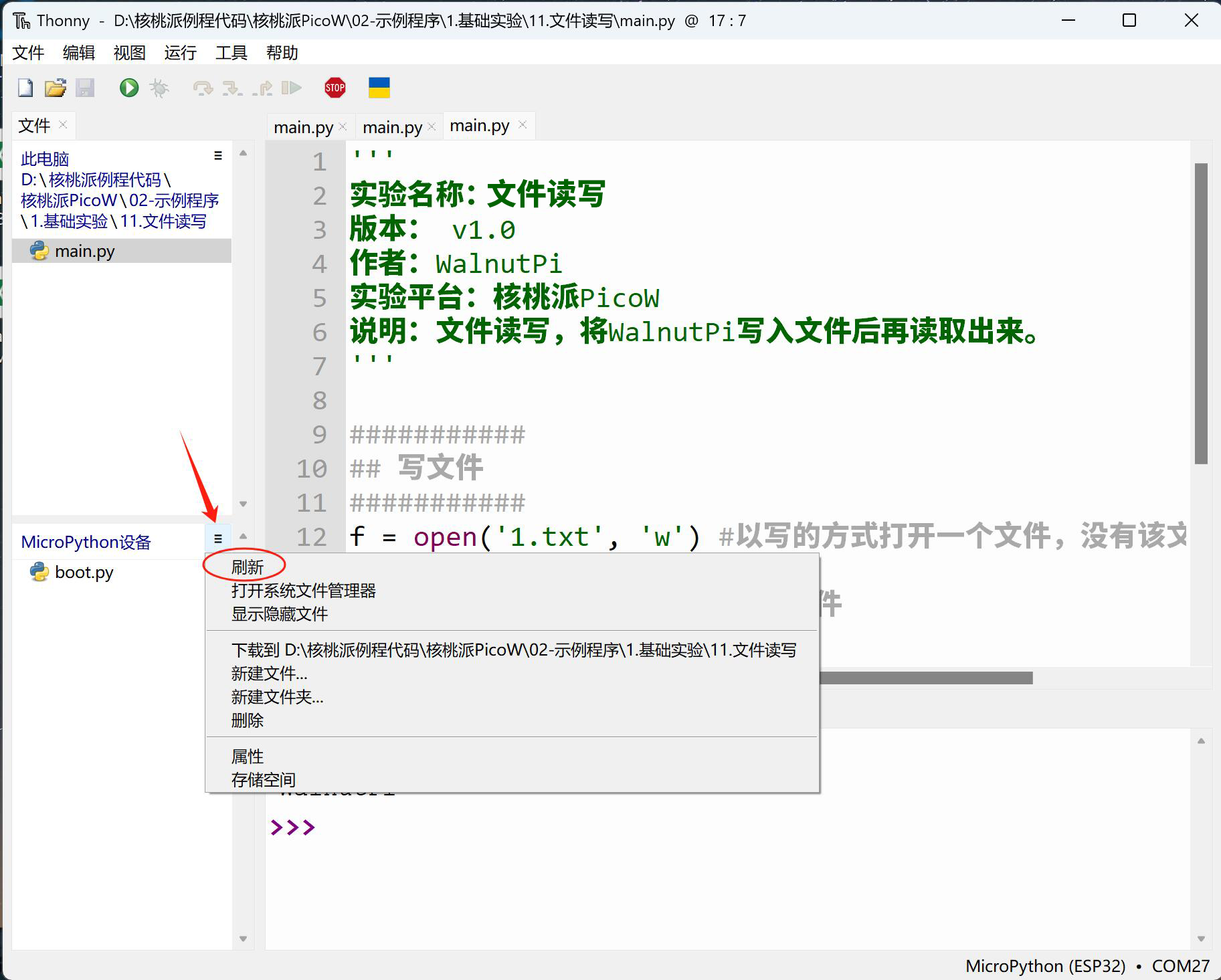Click the 此电脑 path link
1221x980 pixels.
(45, 159)
